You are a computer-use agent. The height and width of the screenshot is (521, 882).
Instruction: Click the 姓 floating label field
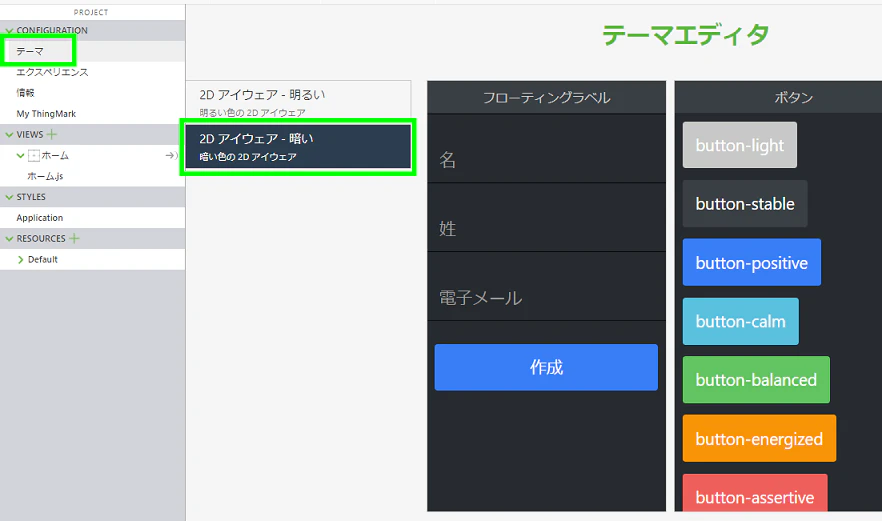point(546,218)
